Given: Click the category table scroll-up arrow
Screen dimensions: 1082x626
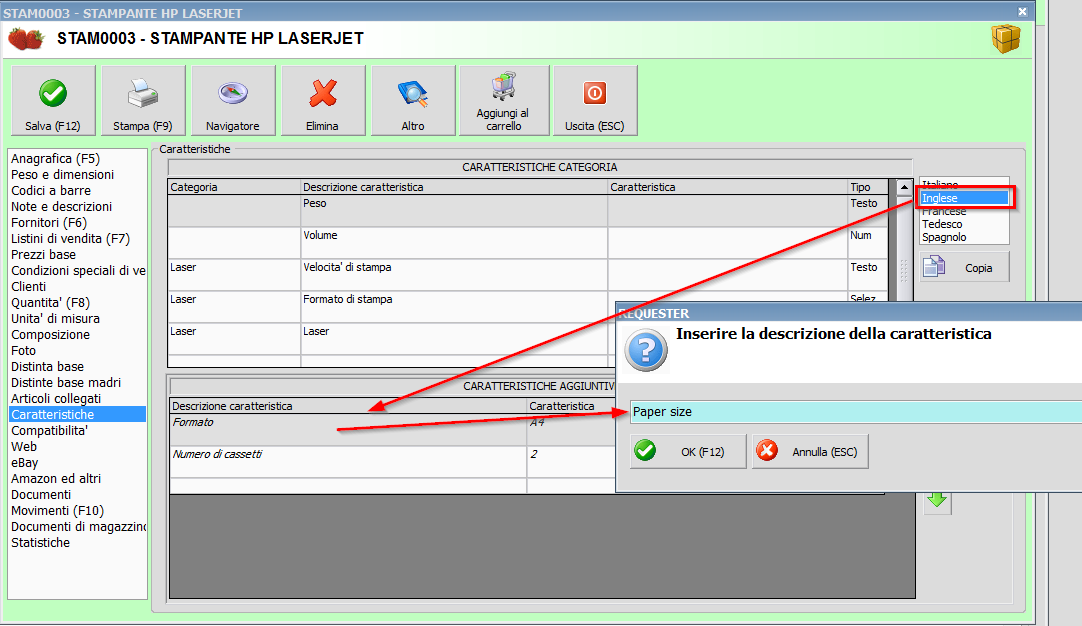Looking at the screenshot, I should click(x=904, y=187).
